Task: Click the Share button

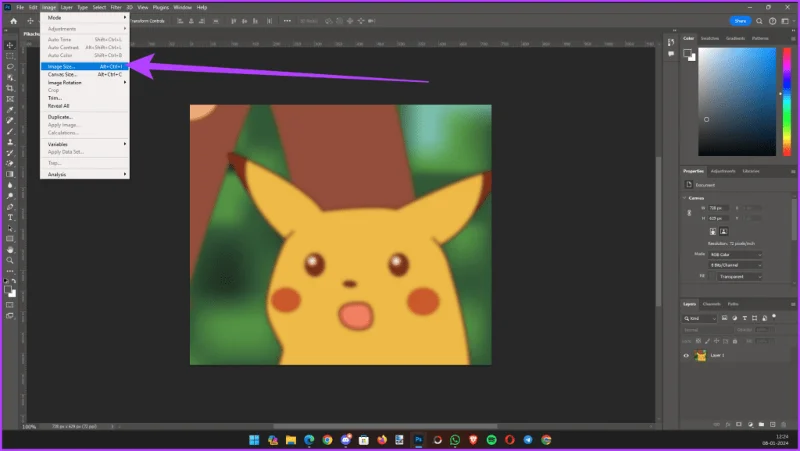Action: (740, 21)
